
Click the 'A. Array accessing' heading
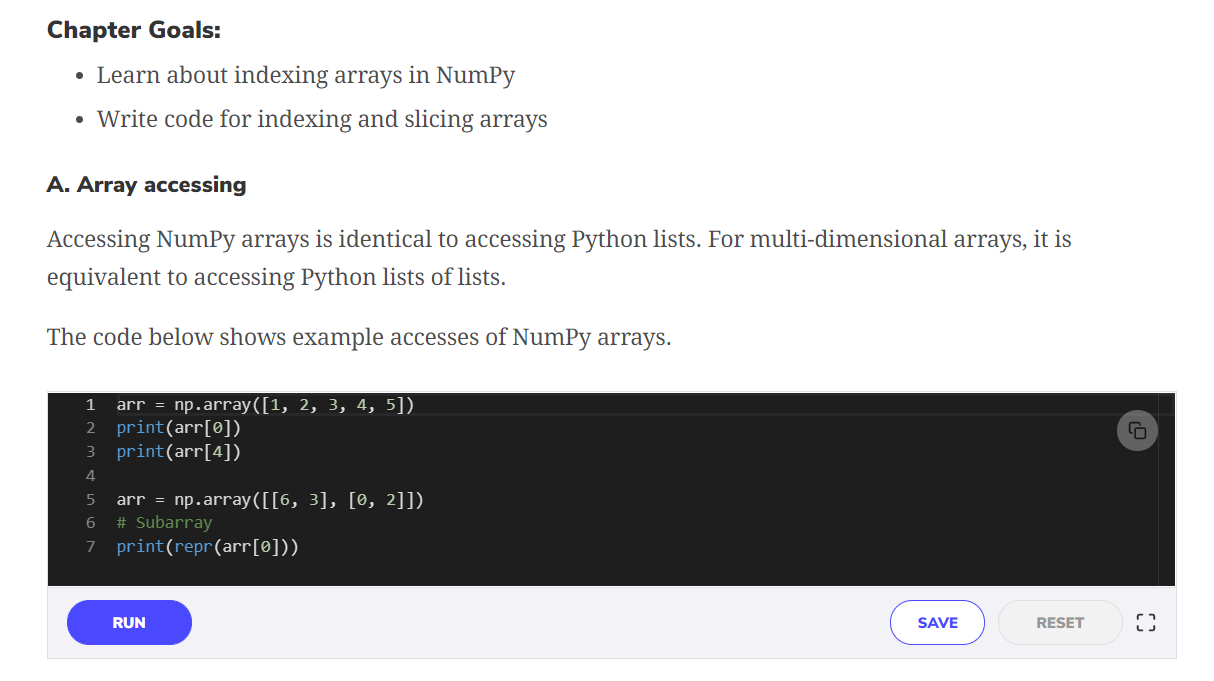(146, 185)
